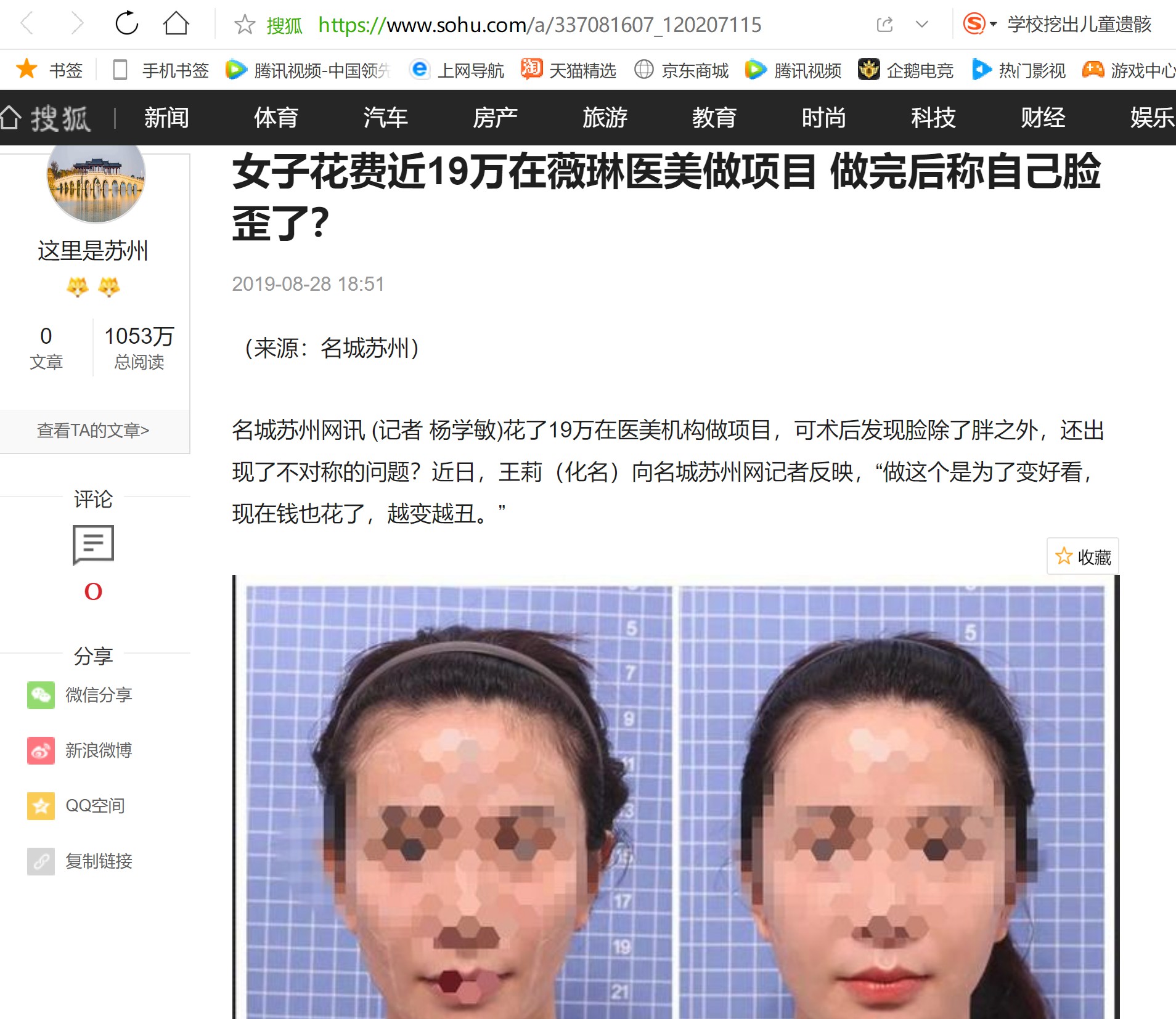Click the article headline text
The width and height of the screenshot is (1176, 1019).
666,197
